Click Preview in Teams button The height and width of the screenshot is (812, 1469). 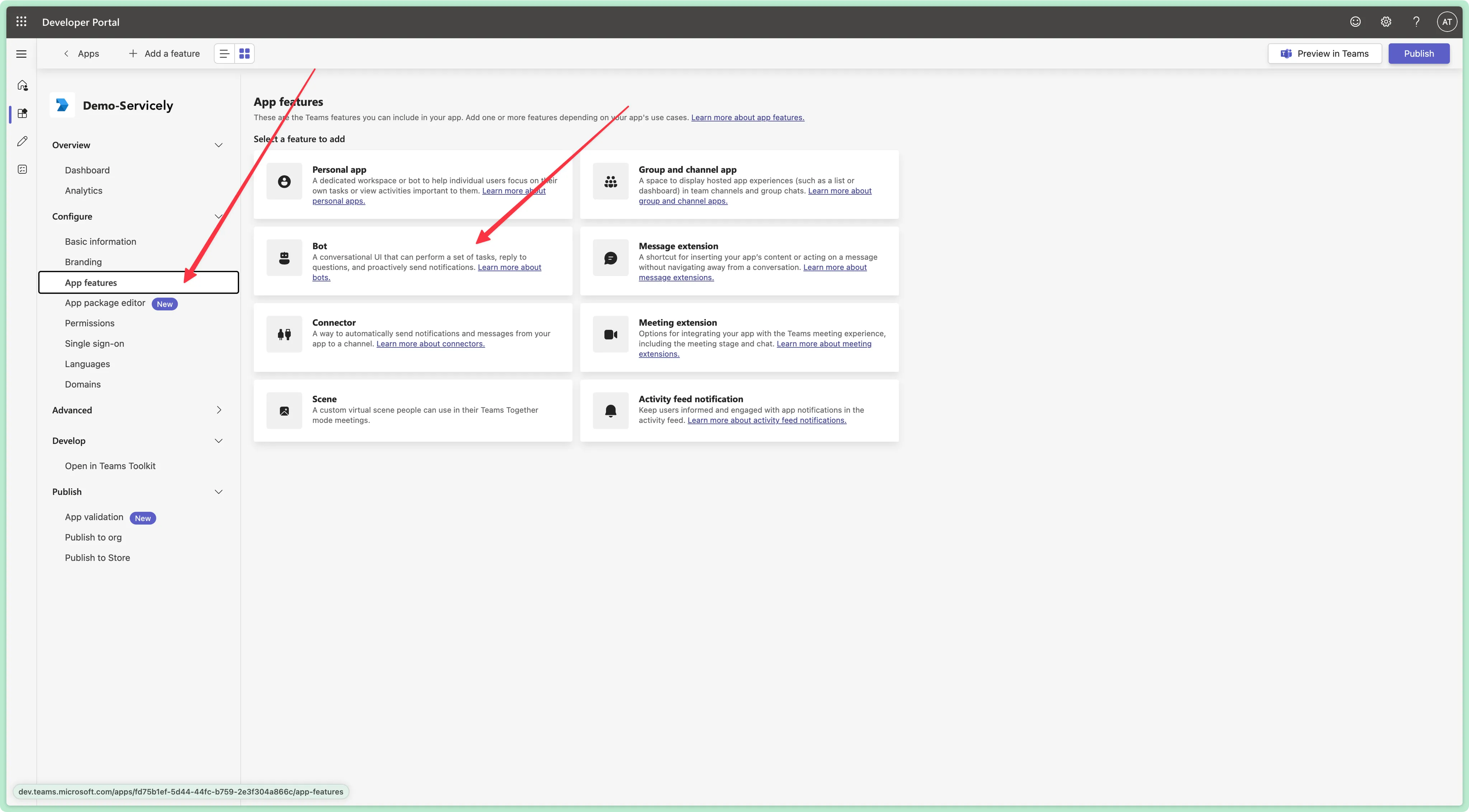[x=1324, y=54]
